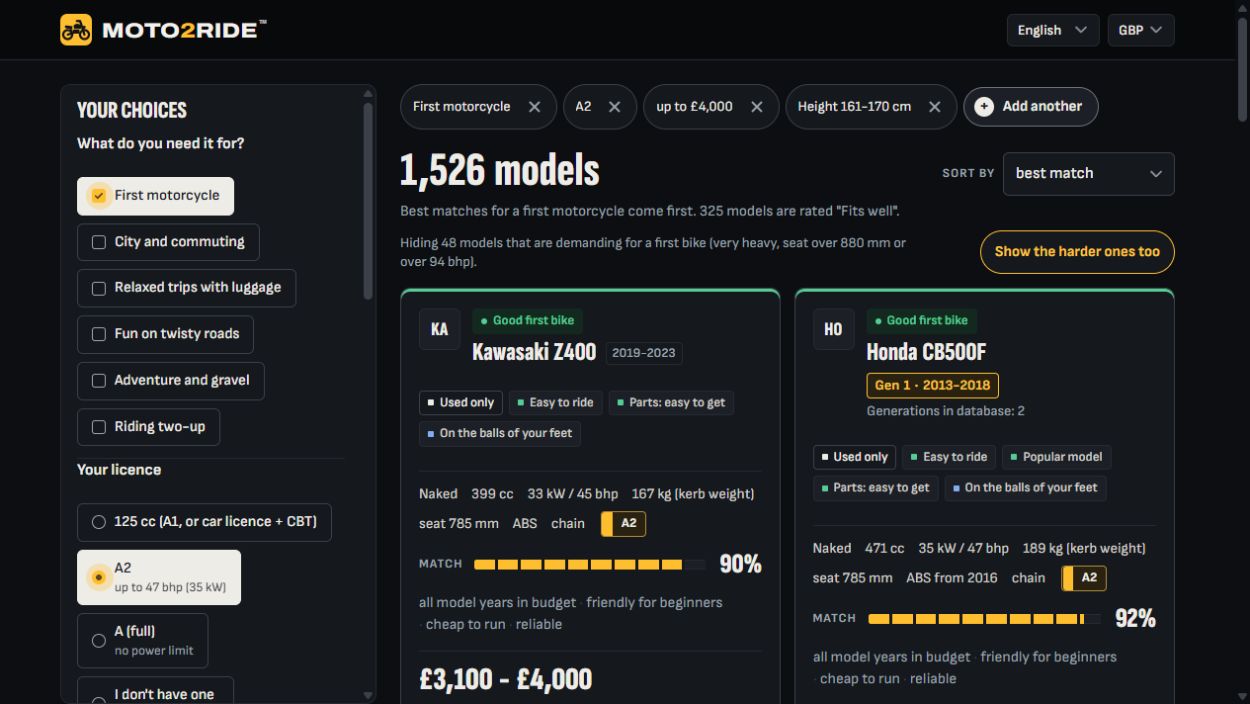Screen dimensions: 1250x704
Task: Click the Height 161–170 cm chip label
Action: (x=854, y=107)
